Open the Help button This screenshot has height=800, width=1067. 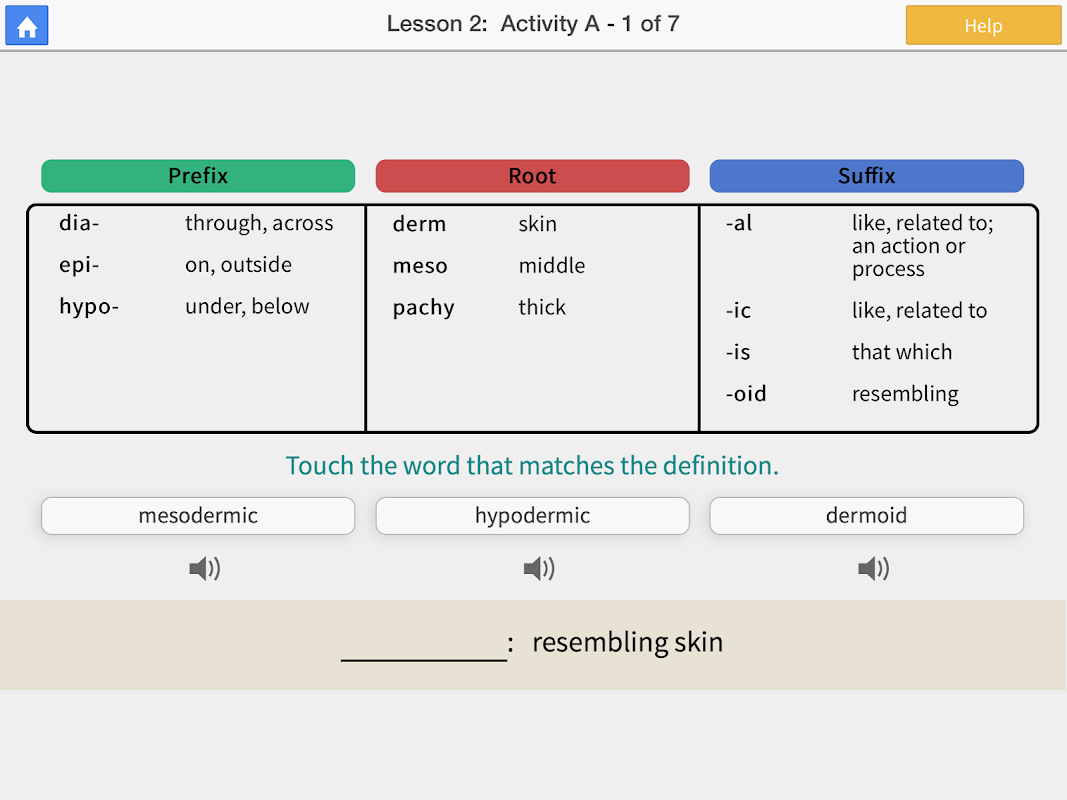tap(982, 26)
